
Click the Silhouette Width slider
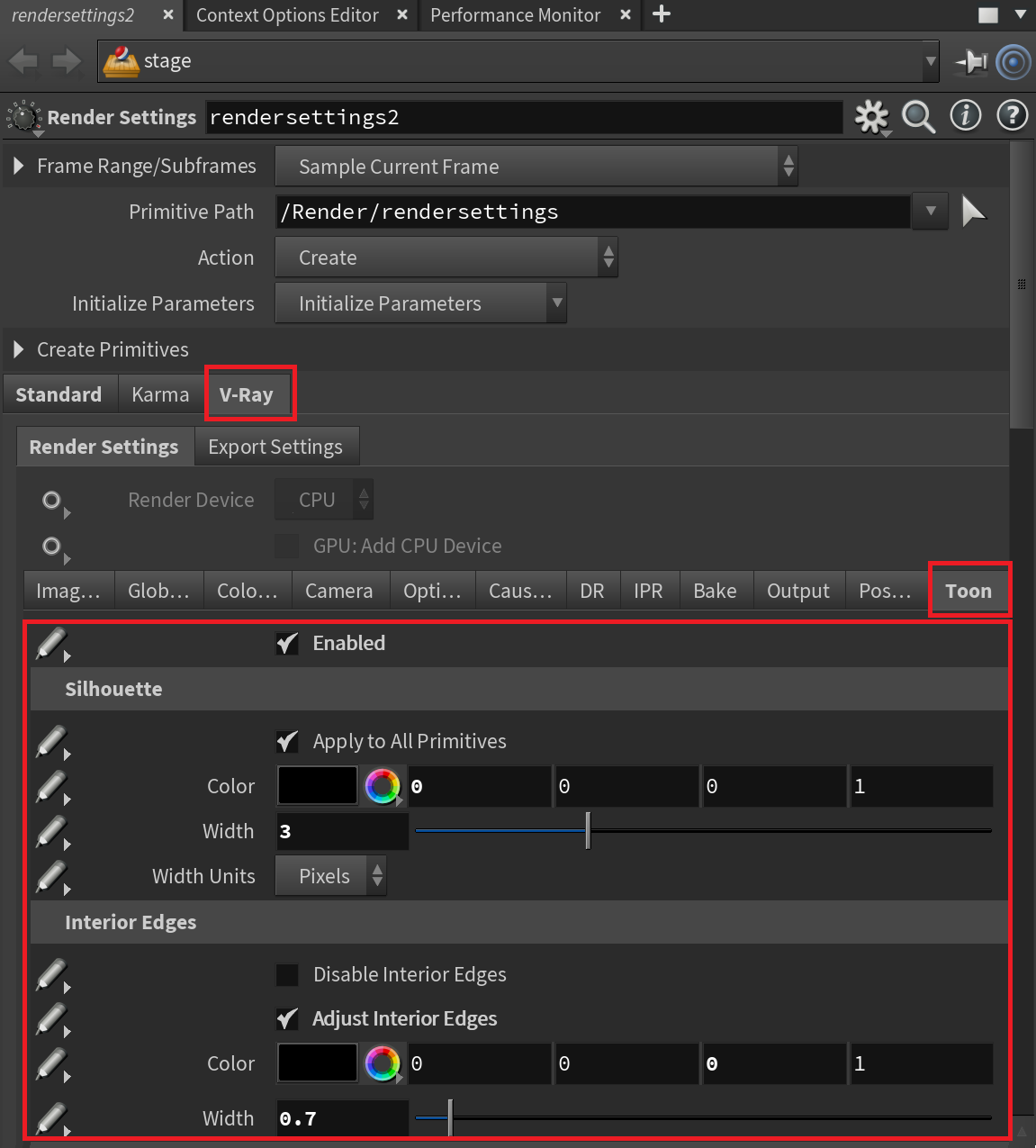tap(703, 831)
